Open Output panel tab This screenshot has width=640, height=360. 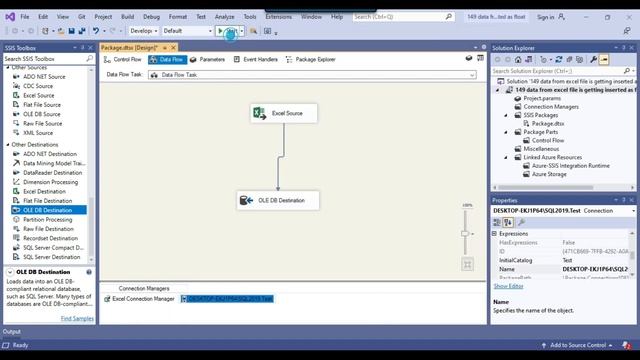tap(11, 332)
